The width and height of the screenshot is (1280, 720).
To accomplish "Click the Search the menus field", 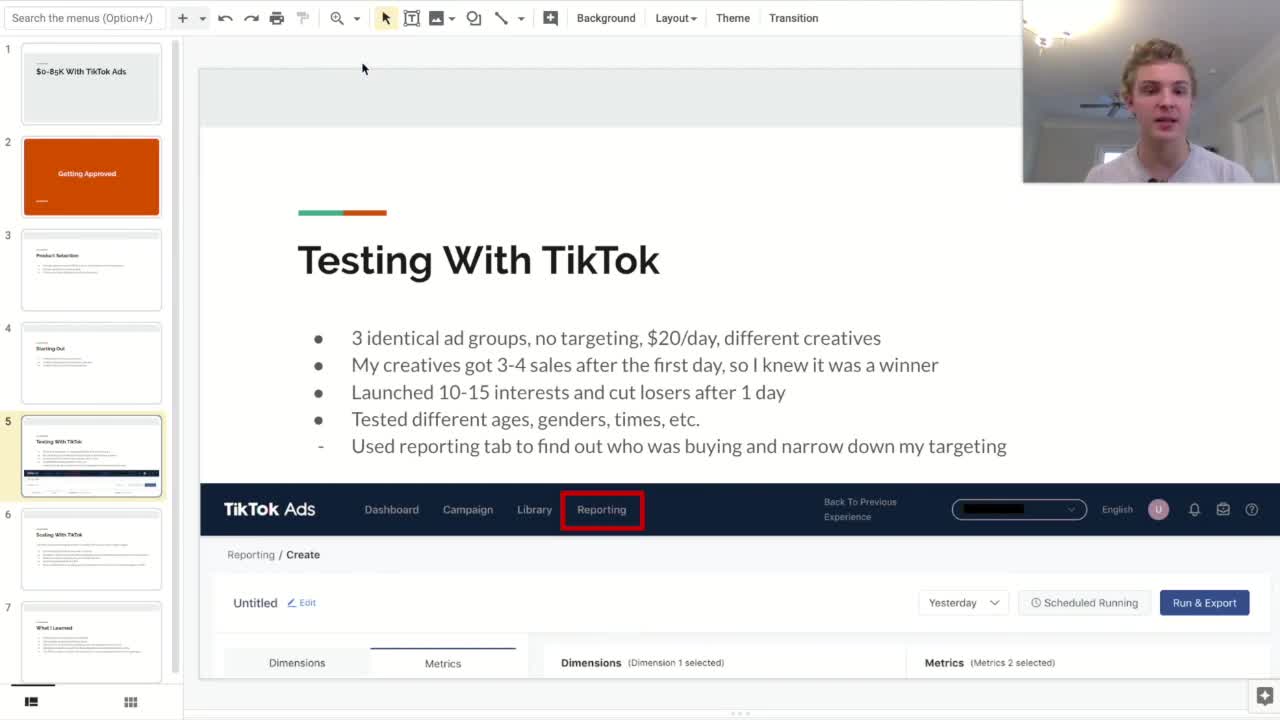I will (83, 18).
